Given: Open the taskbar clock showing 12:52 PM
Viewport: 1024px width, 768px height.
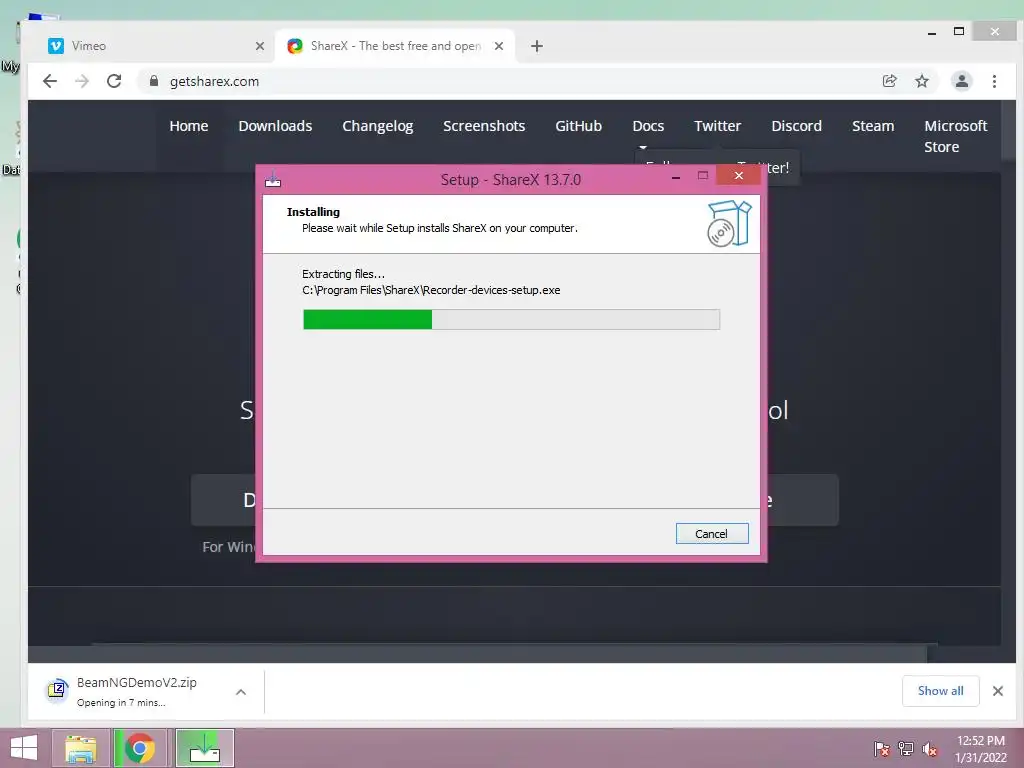Looking at the screenshot, I should (981, 748).
